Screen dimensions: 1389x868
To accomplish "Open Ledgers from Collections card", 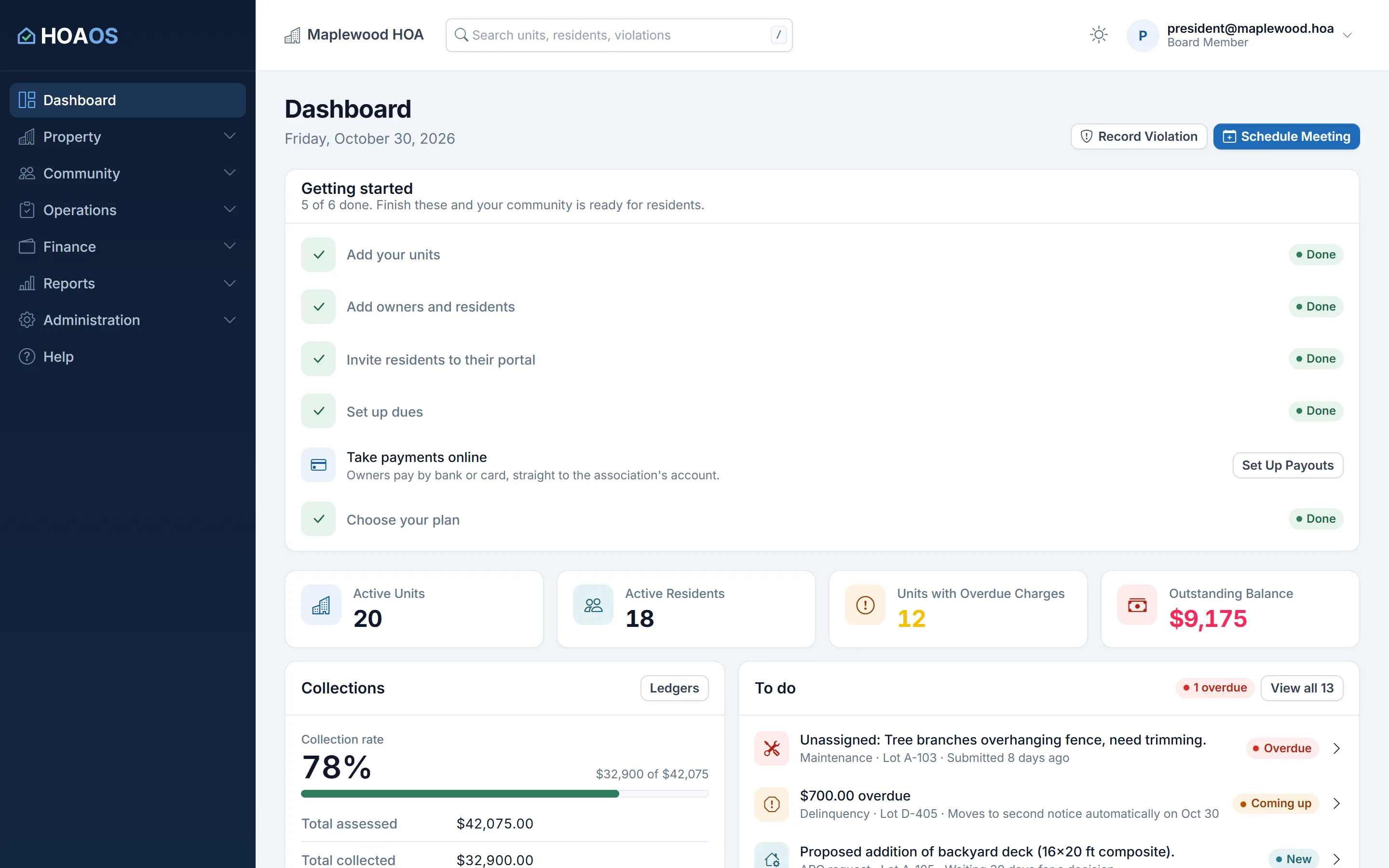I will (674, 688).
